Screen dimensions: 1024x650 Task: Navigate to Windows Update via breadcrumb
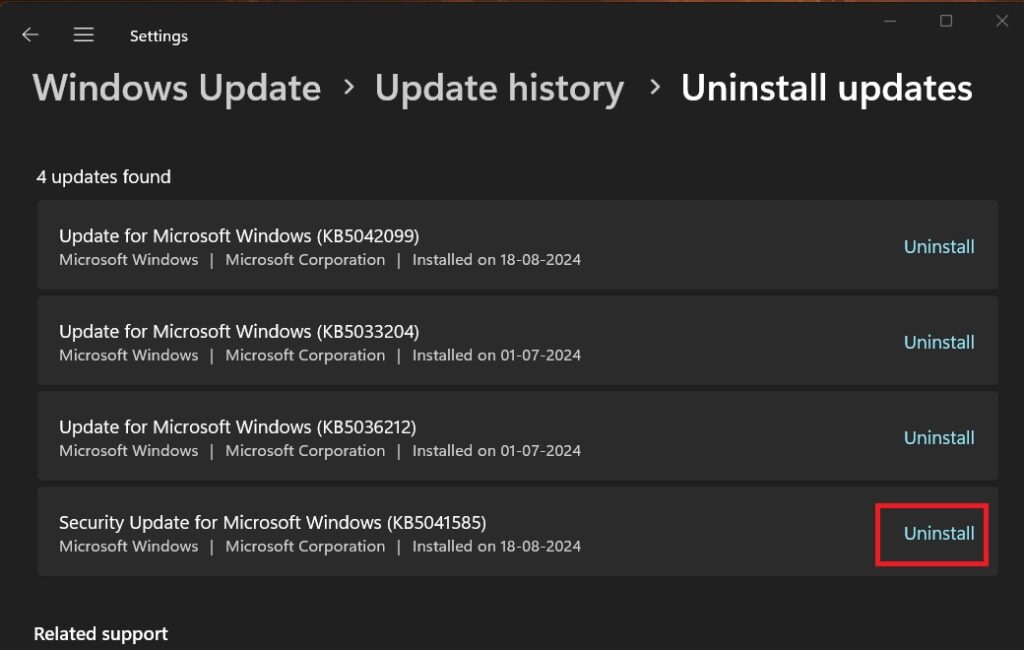[x=176, y=88]
